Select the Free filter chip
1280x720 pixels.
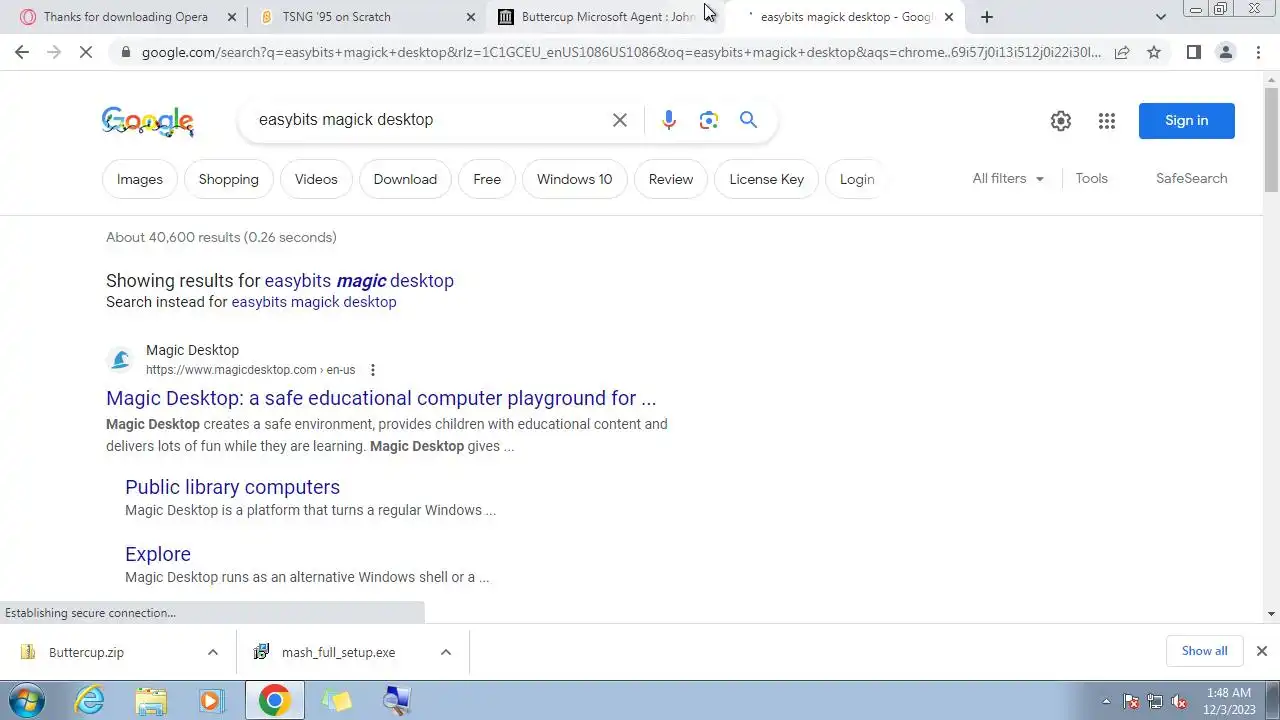tap(487, 179)
